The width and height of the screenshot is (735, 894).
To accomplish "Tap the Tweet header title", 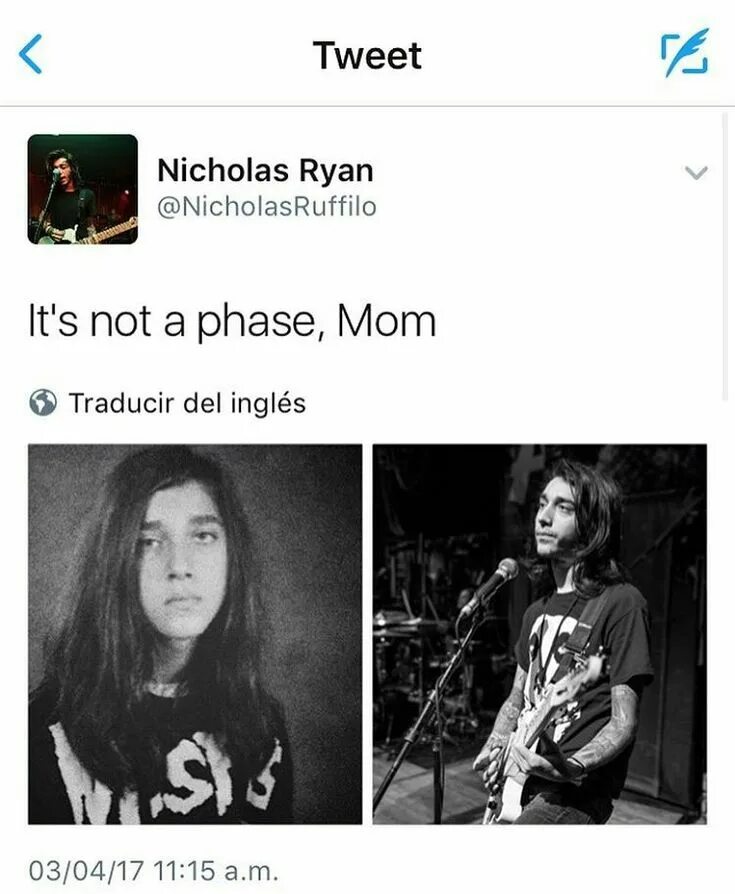I will click(367, 55).
